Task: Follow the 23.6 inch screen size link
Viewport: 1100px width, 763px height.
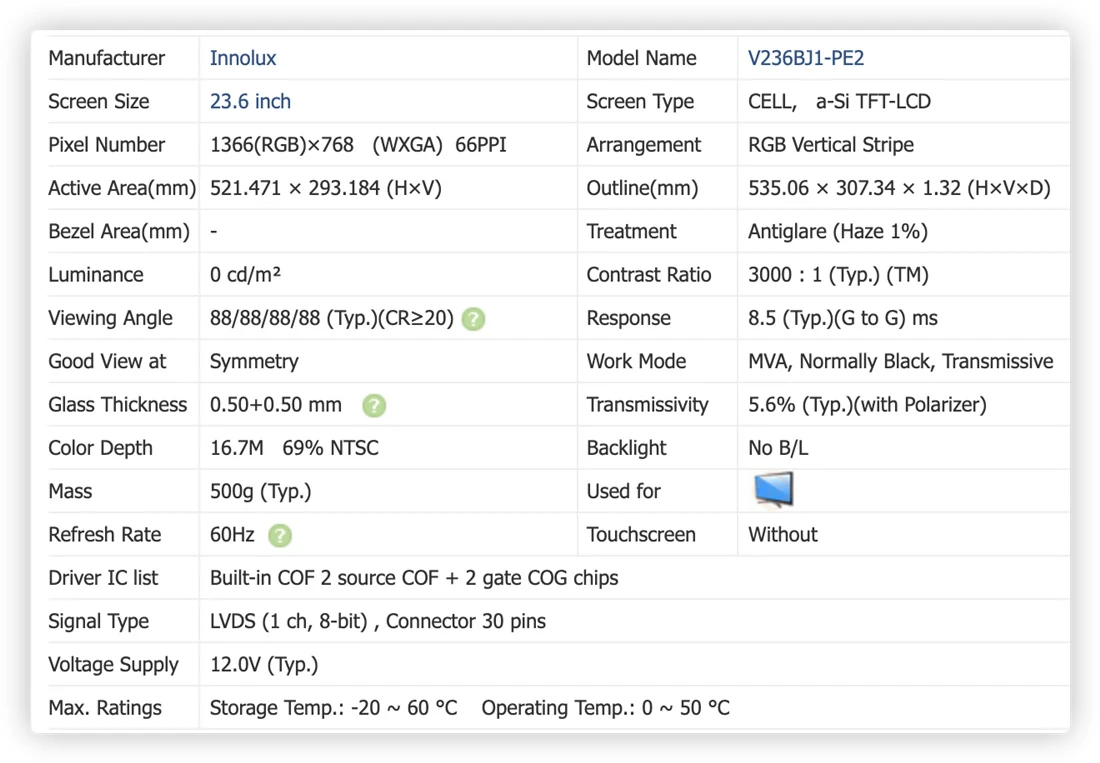Action: (x=250, y=102)
